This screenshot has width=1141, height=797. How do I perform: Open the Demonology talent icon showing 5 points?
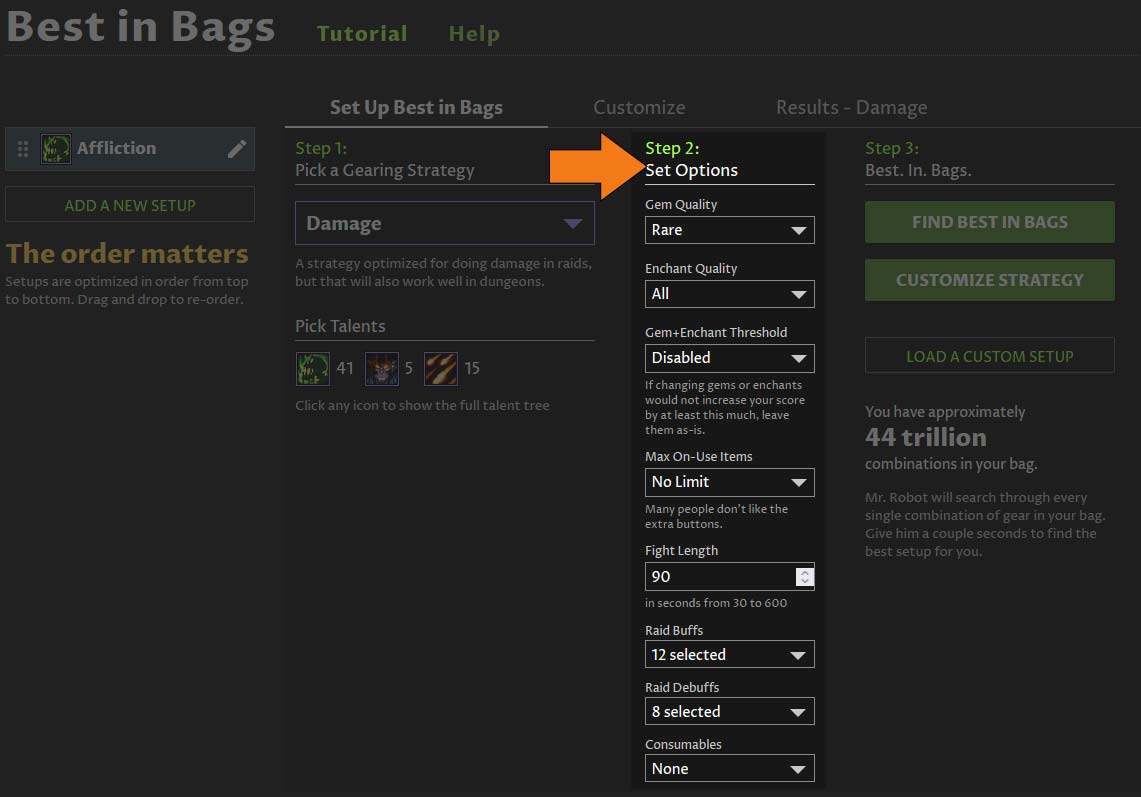coord(381,368)
